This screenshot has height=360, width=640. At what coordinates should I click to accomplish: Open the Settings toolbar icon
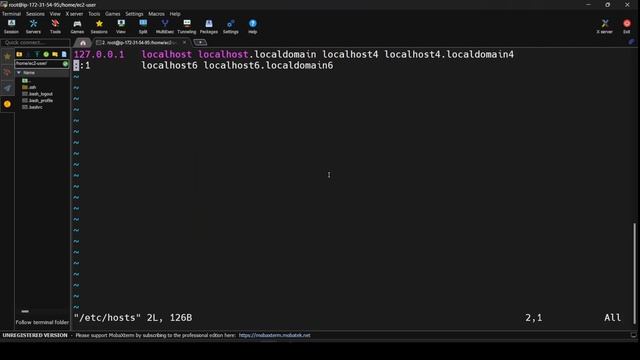pos(231,27)
